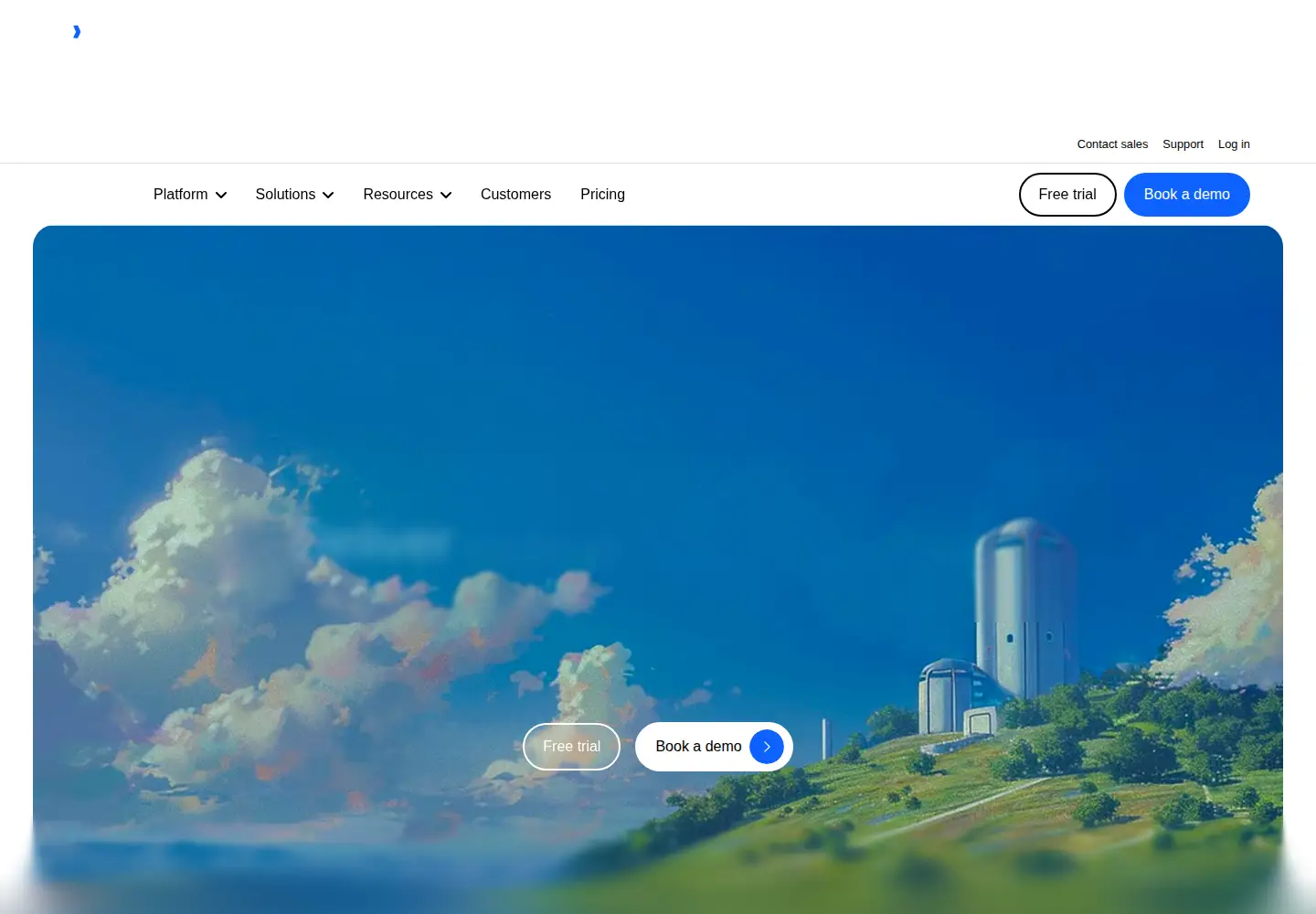
Task: Click the white Book a demo hero button
Action: click(714, 747)
